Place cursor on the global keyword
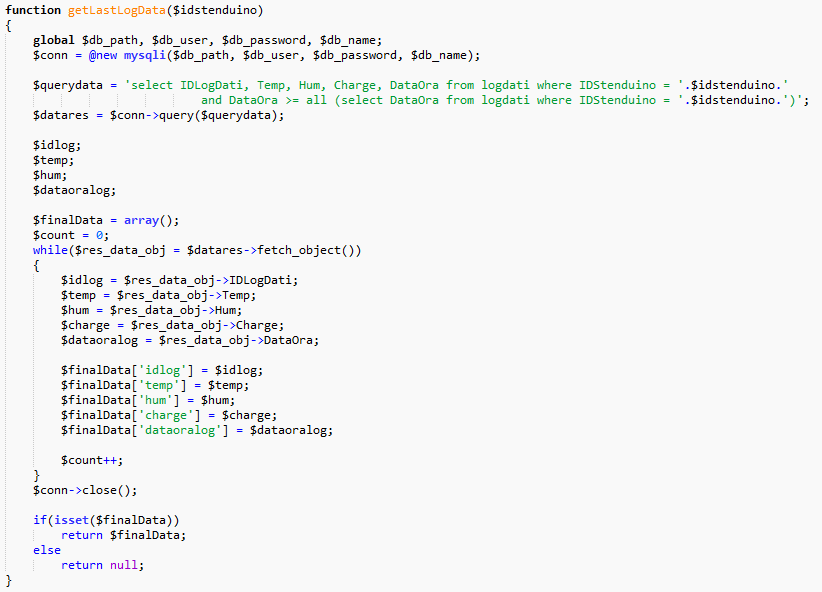Viewport: 822px width, 592px height. pyautogui.click(x=53, y=40)
